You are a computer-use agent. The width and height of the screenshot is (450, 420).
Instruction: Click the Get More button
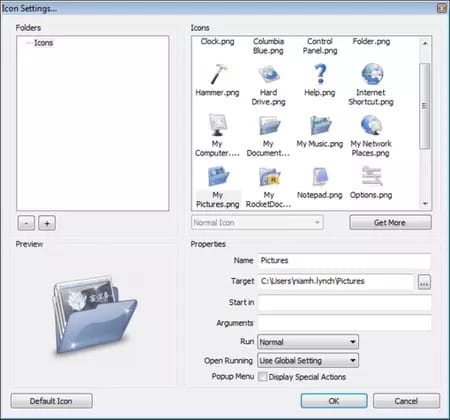(390, 222)
